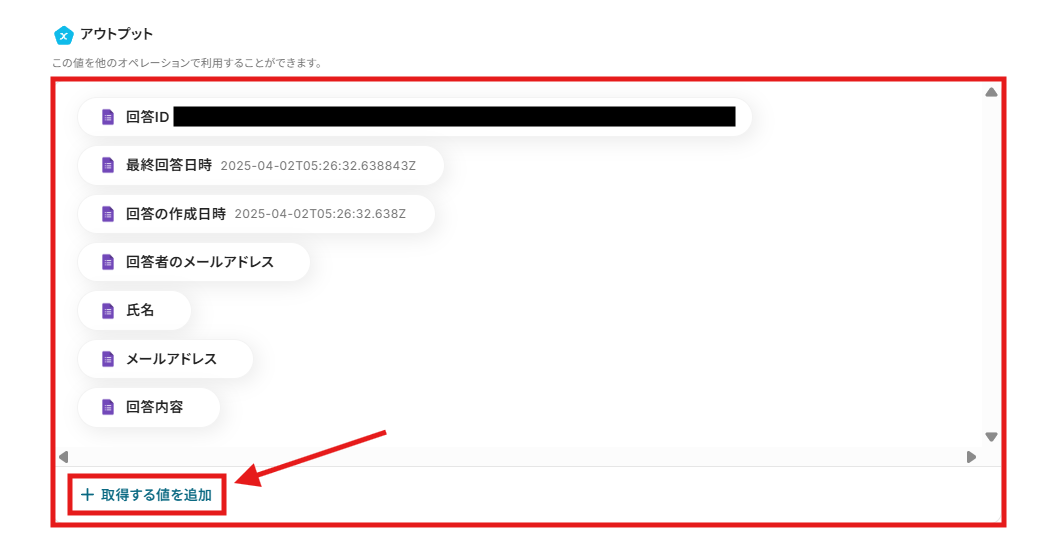Click the blue アウトプット header icon
The width and height of the screenshot is (1040, 543).
(64, 35)
